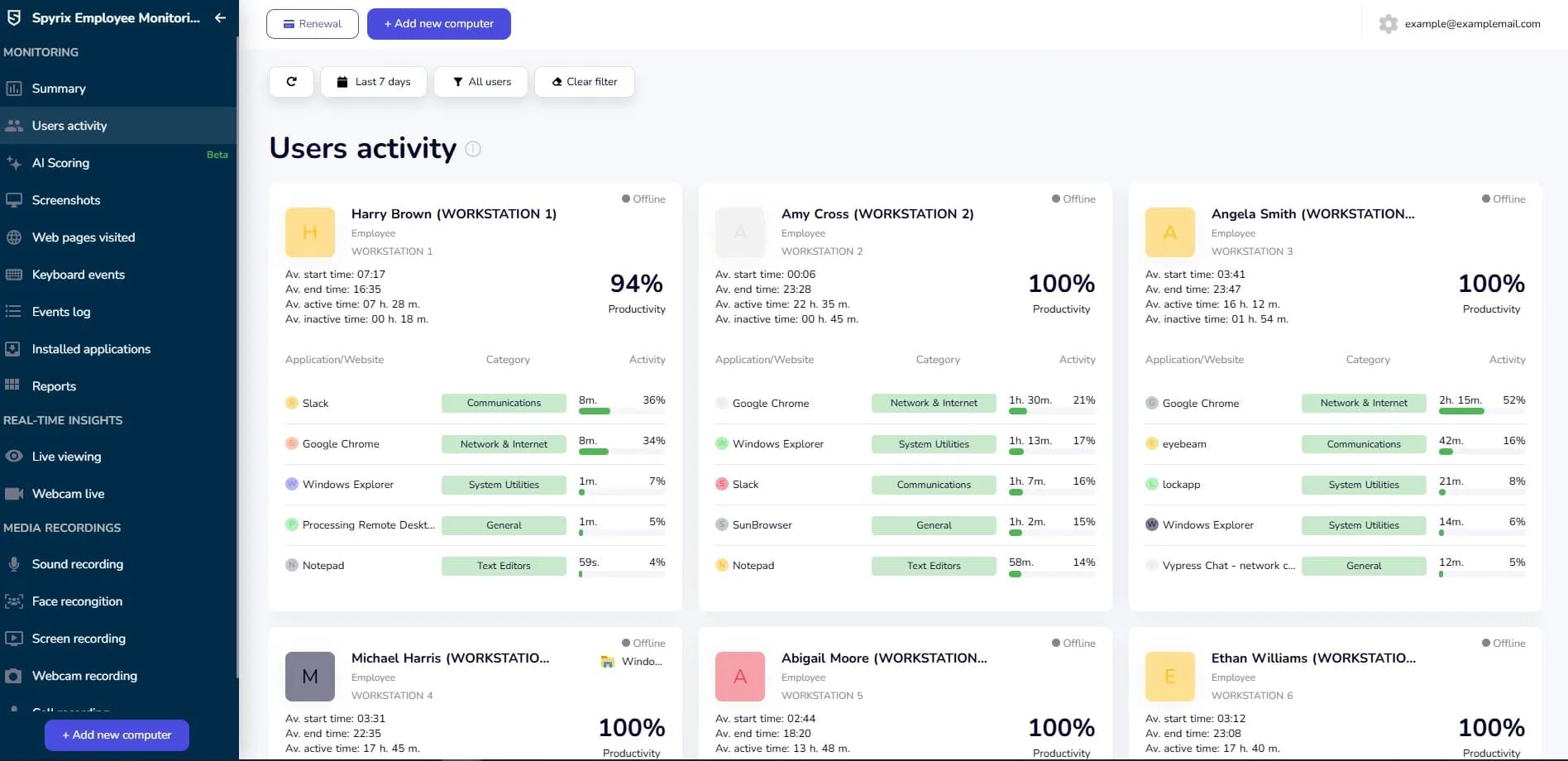Viewport: 1568px width, 761px height.
Task: Open Screenshots from the sidebar
Action: click(66, 200)
